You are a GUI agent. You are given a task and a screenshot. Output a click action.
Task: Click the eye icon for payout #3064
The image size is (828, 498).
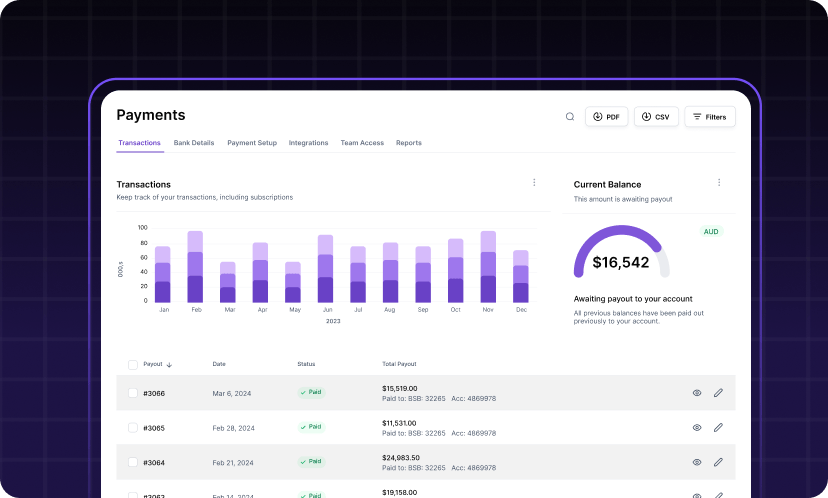coord(697,462)
